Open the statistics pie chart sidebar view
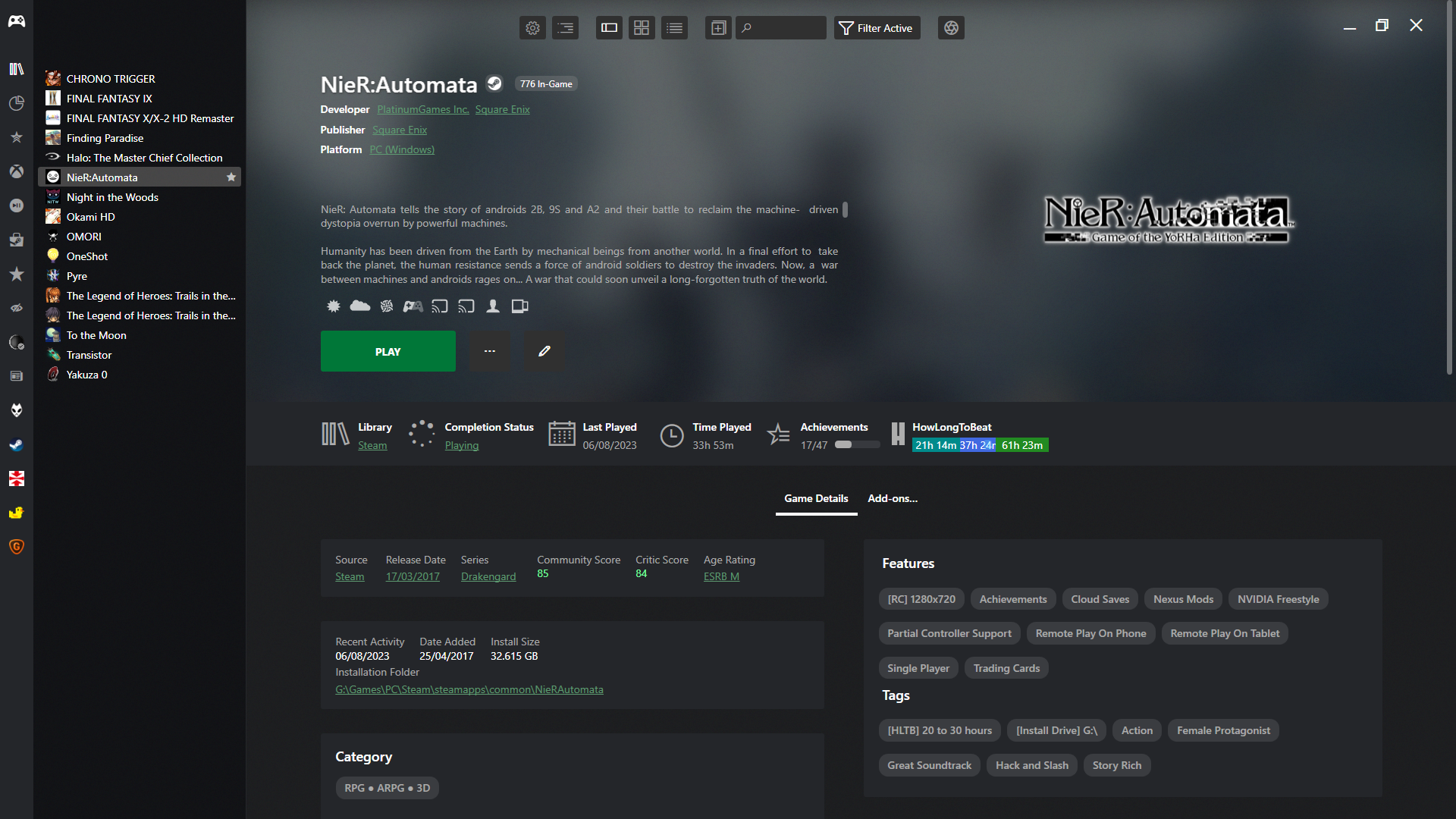This screenshot has height=819, width=1456. [x=17, y=103]
